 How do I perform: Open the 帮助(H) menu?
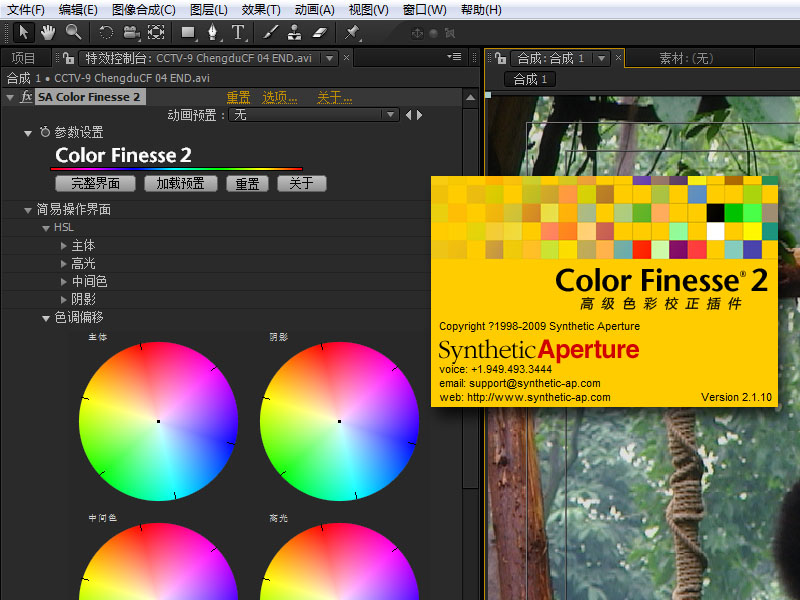[x=481, y=10]
